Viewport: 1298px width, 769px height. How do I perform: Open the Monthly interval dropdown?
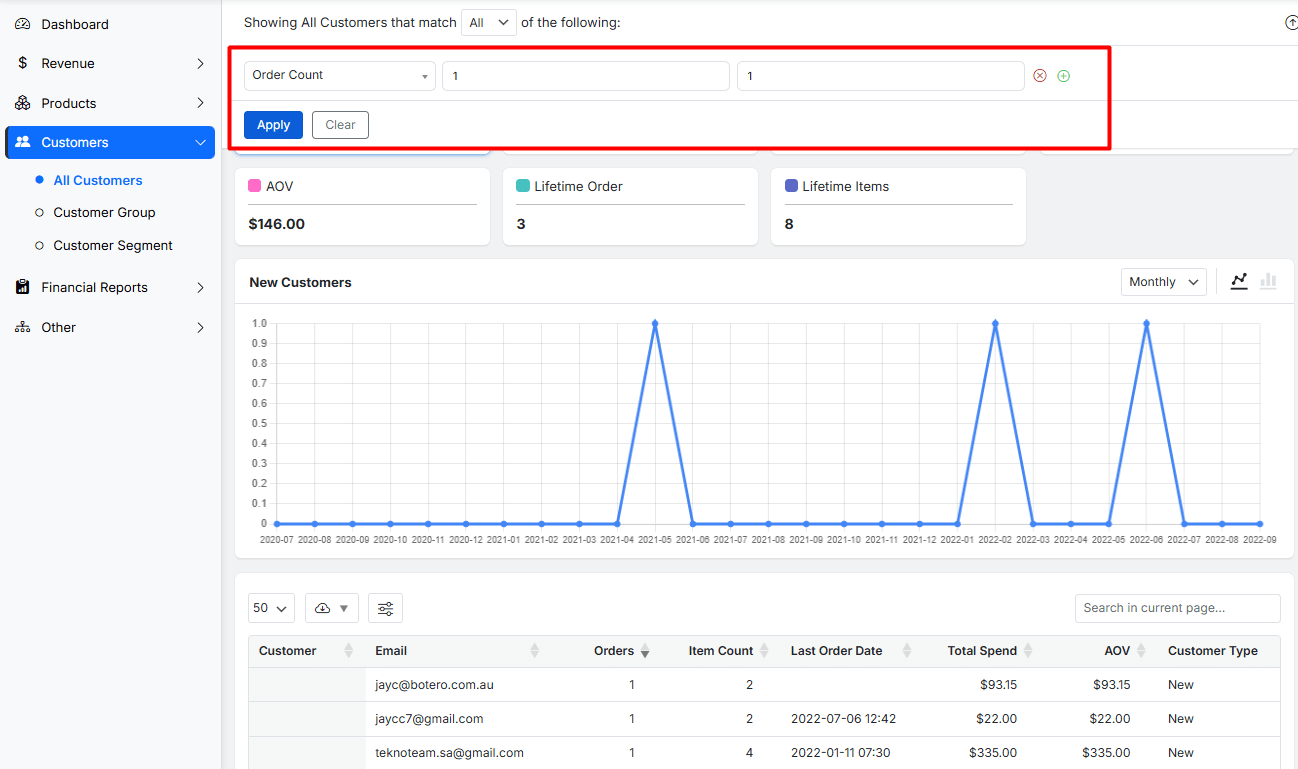point(1163,282)
